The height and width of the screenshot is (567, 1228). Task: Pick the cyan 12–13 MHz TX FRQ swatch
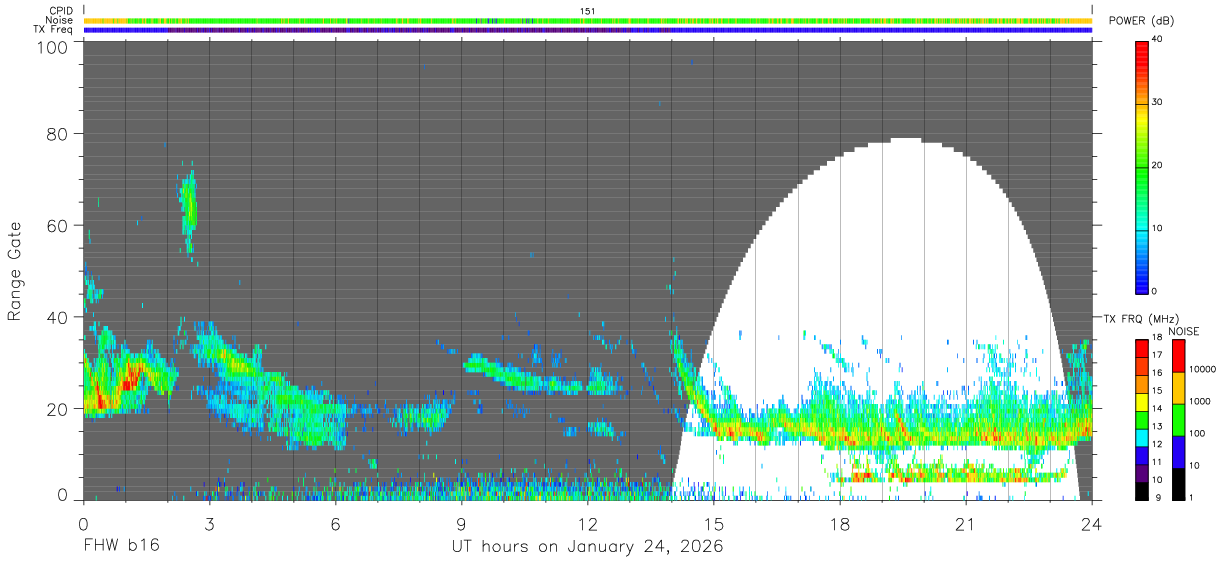[x=1141, y=438]
